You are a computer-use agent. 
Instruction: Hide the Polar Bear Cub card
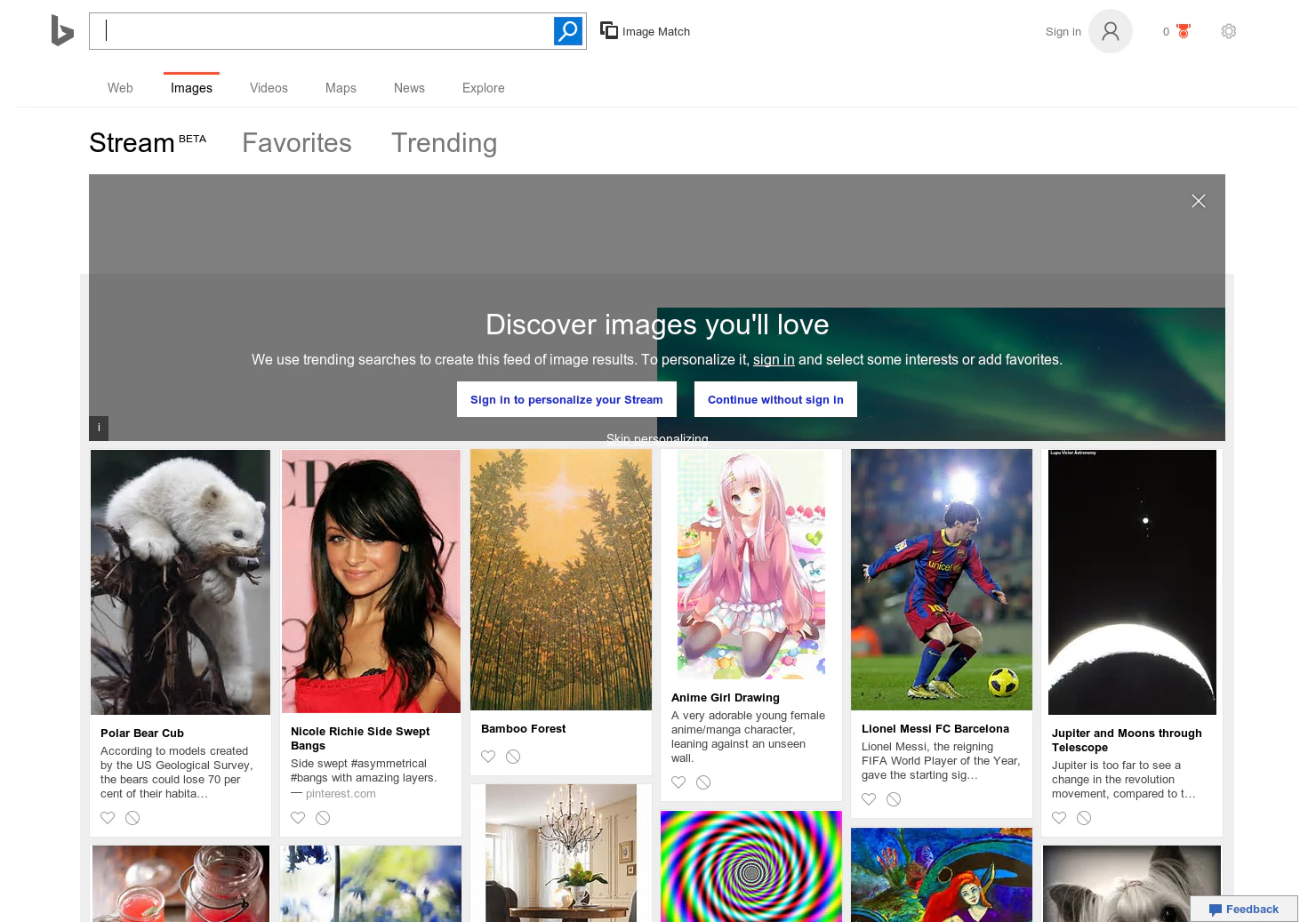pos(132,818)
